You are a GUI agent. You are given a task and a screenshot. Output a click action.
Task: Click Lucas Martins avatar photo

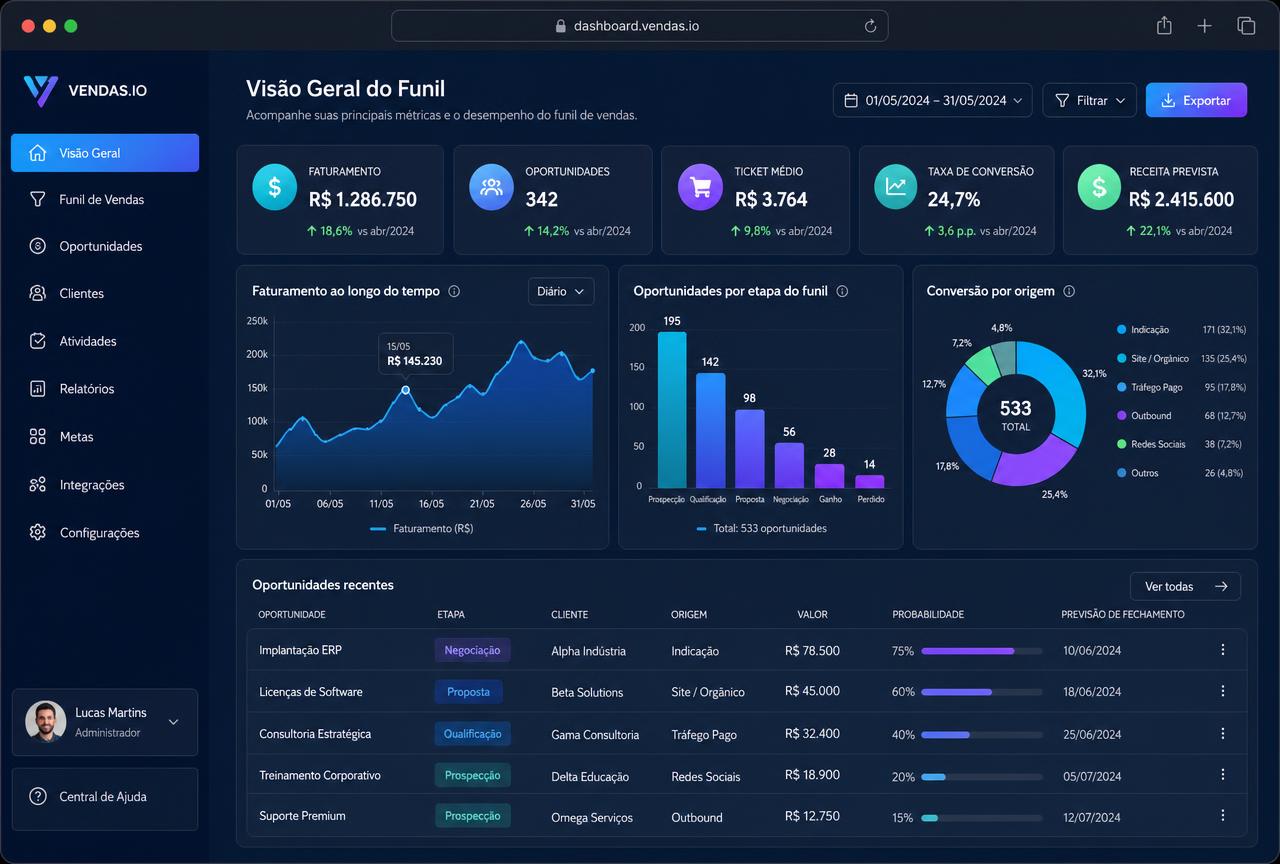[45, 721]
